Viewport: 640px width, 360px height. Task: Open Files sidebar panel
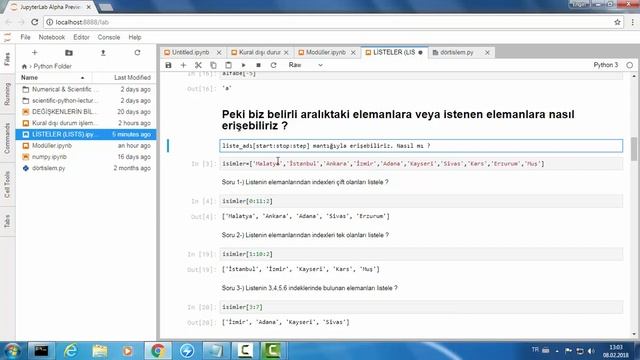[7, 59]
